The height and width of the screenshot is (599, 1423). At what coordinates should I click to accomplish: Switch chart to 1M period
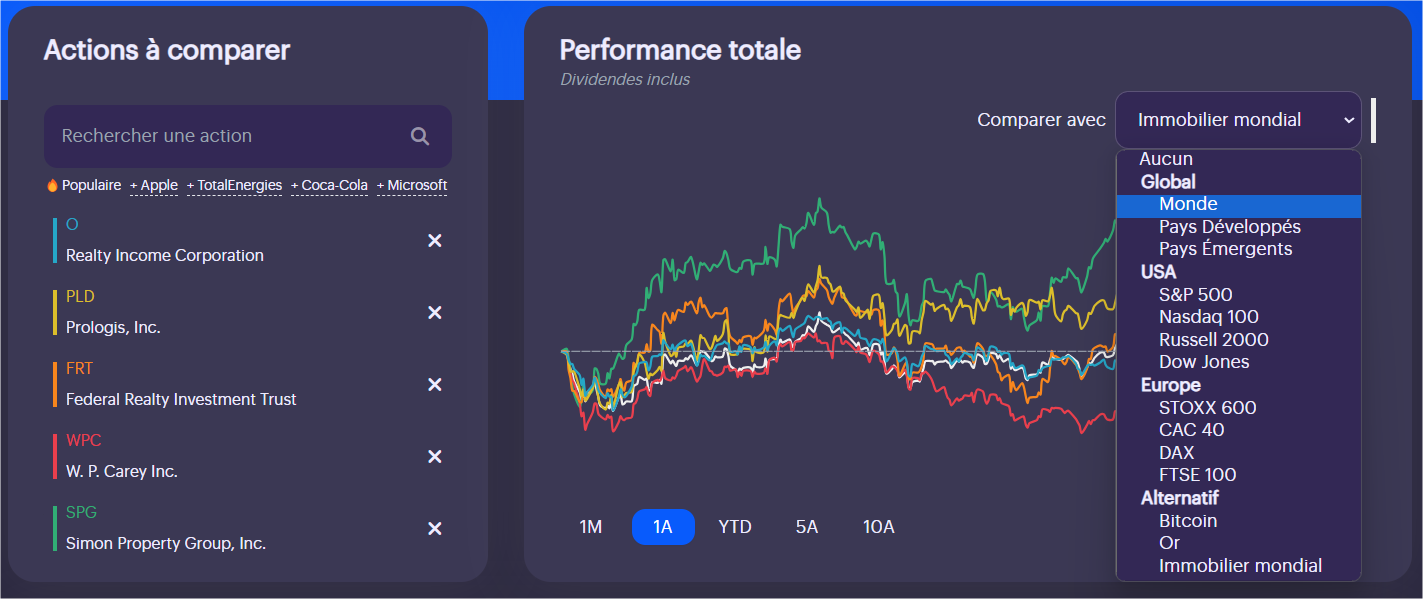point(591,527)
